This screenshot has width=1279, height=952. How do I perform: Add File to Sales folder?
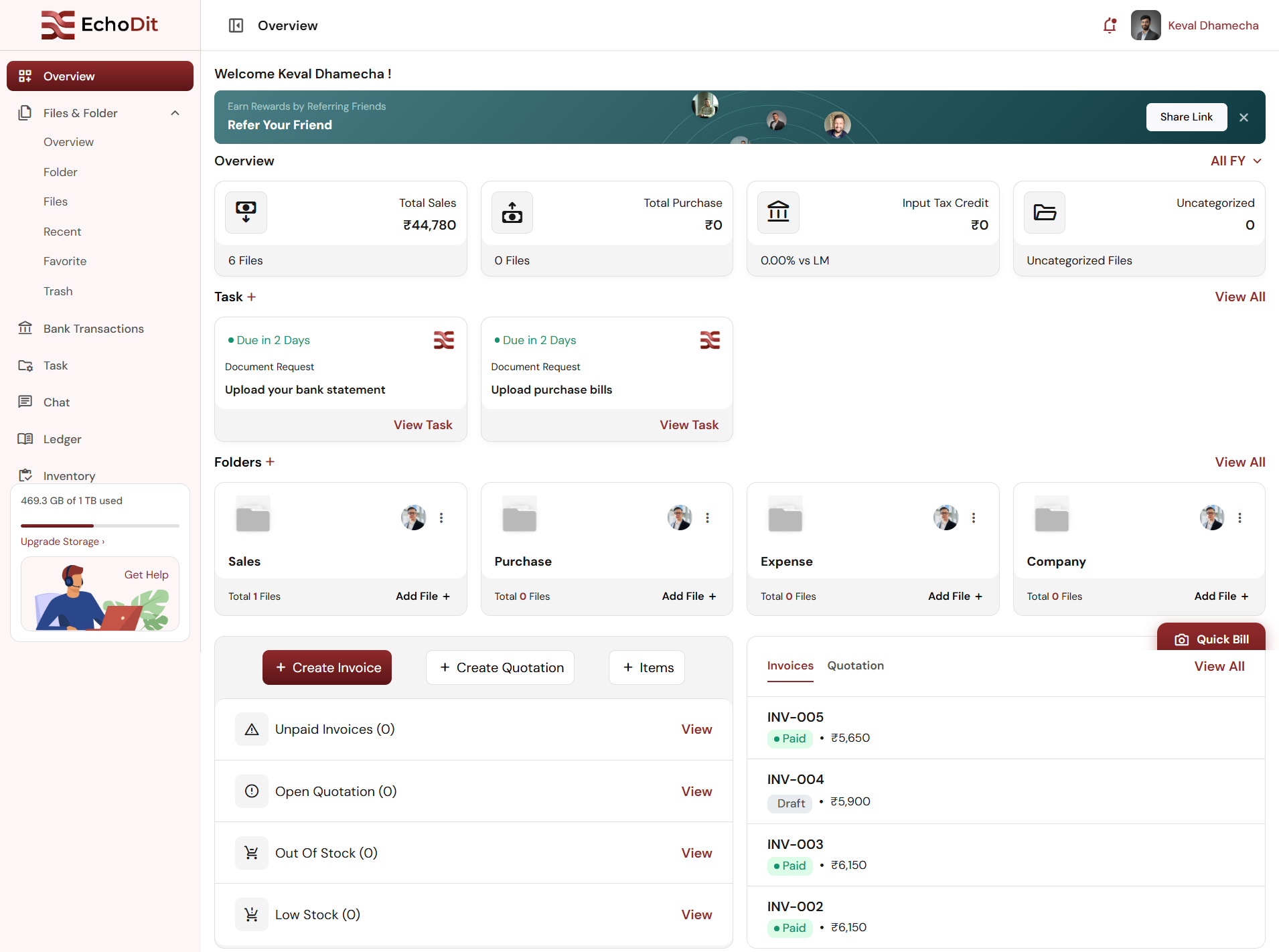[x=423, y=596]
